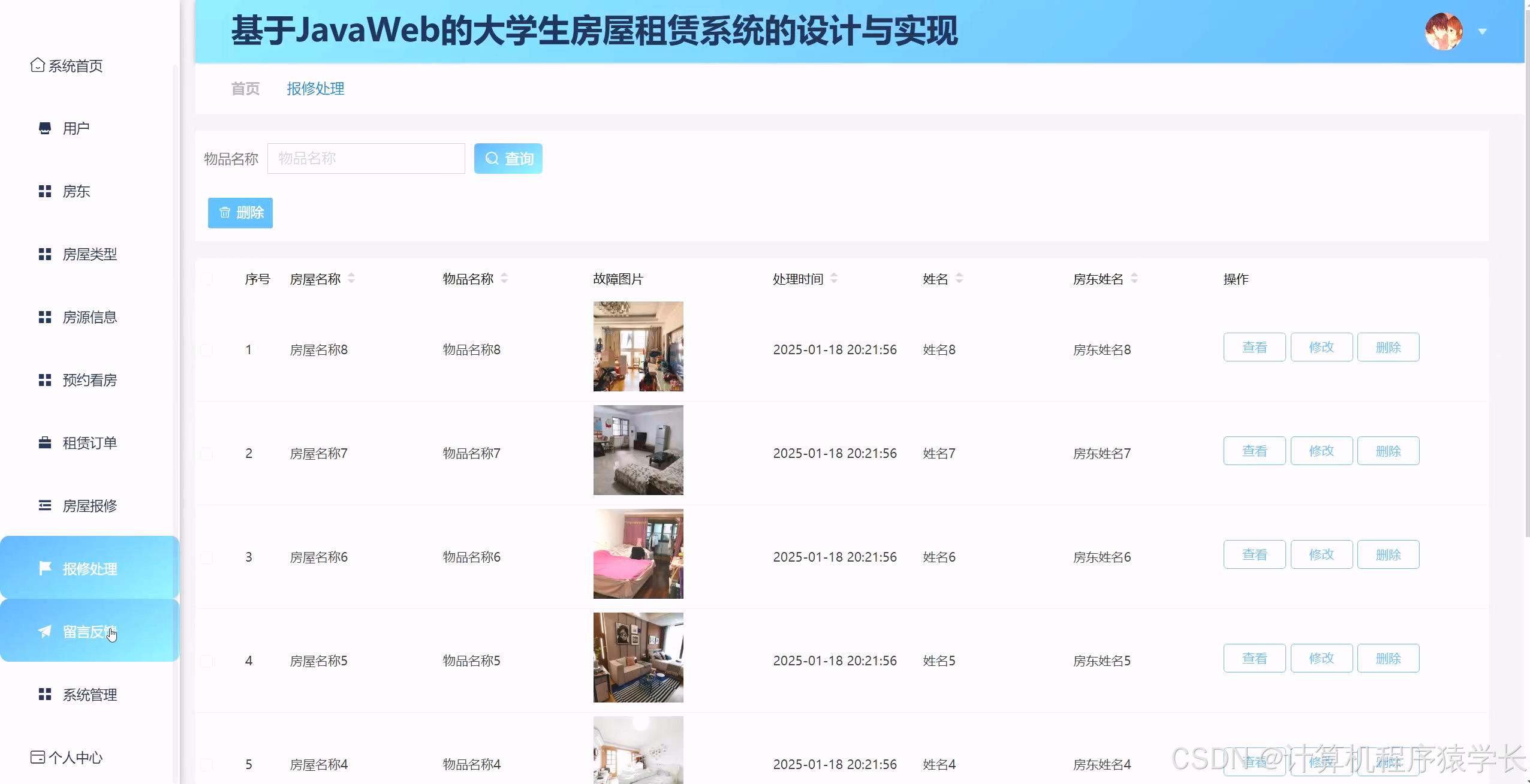Screen dimensions: 1530x784
Task: Click 查看 for row 房屋名称8
Action: pos(1254,347)
